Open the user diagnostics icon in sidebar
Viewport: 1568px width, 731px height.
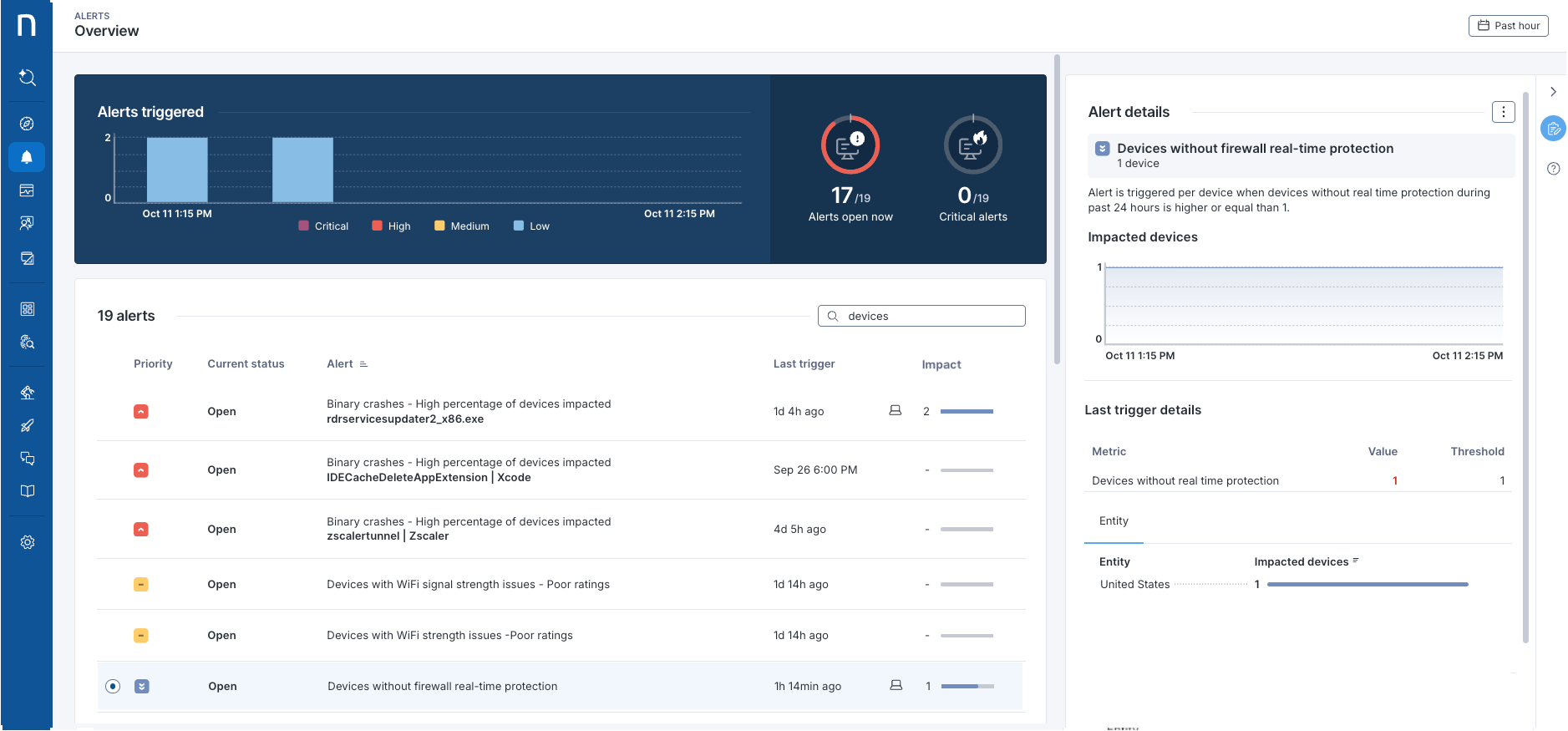point(27,224)
